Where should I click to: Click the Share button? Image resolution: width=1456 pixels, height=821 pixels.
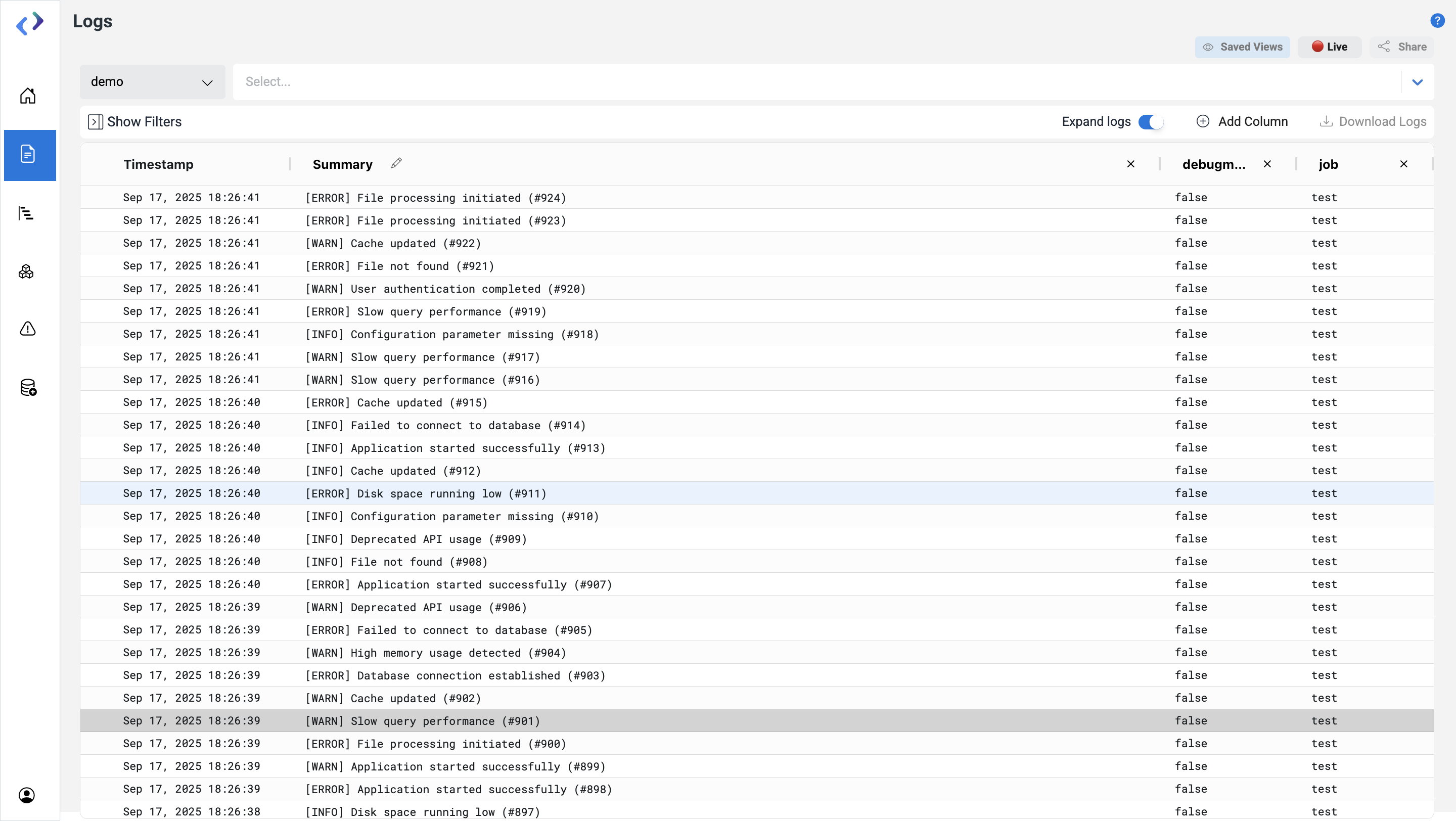(x=1402, y=47)
